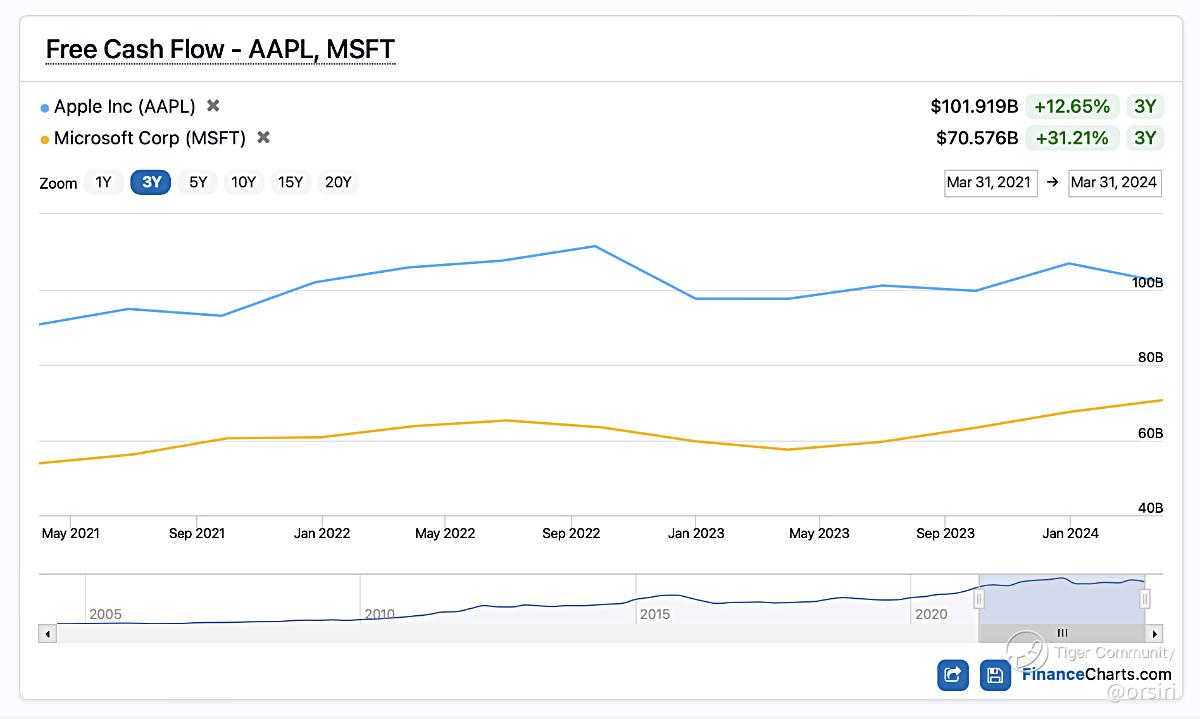Remove Apple Inc (AAPL) series with X icon
This screenshot has height=719, width=1200.
coord(213,106)
